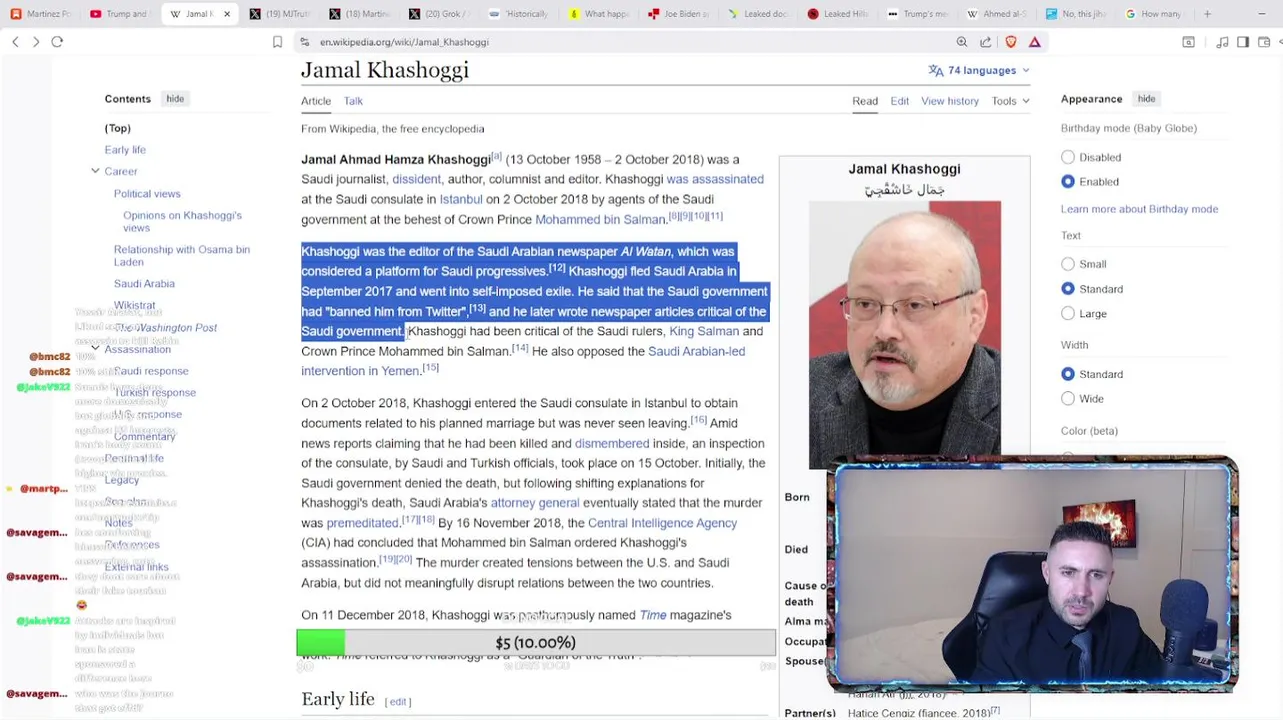This screenshot has height=720, width=1283.
Task: Click the zoom magnifier icon in address bar
Action: tap(962, 42)
